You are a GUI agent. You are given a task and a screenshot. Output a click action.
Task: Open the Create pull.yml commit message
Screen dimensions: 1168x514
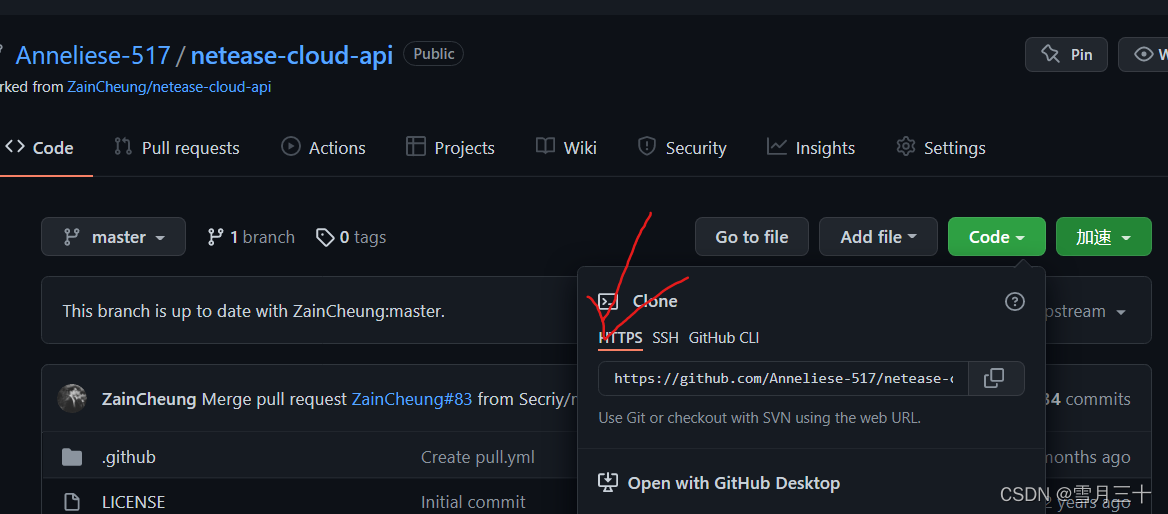477,457
